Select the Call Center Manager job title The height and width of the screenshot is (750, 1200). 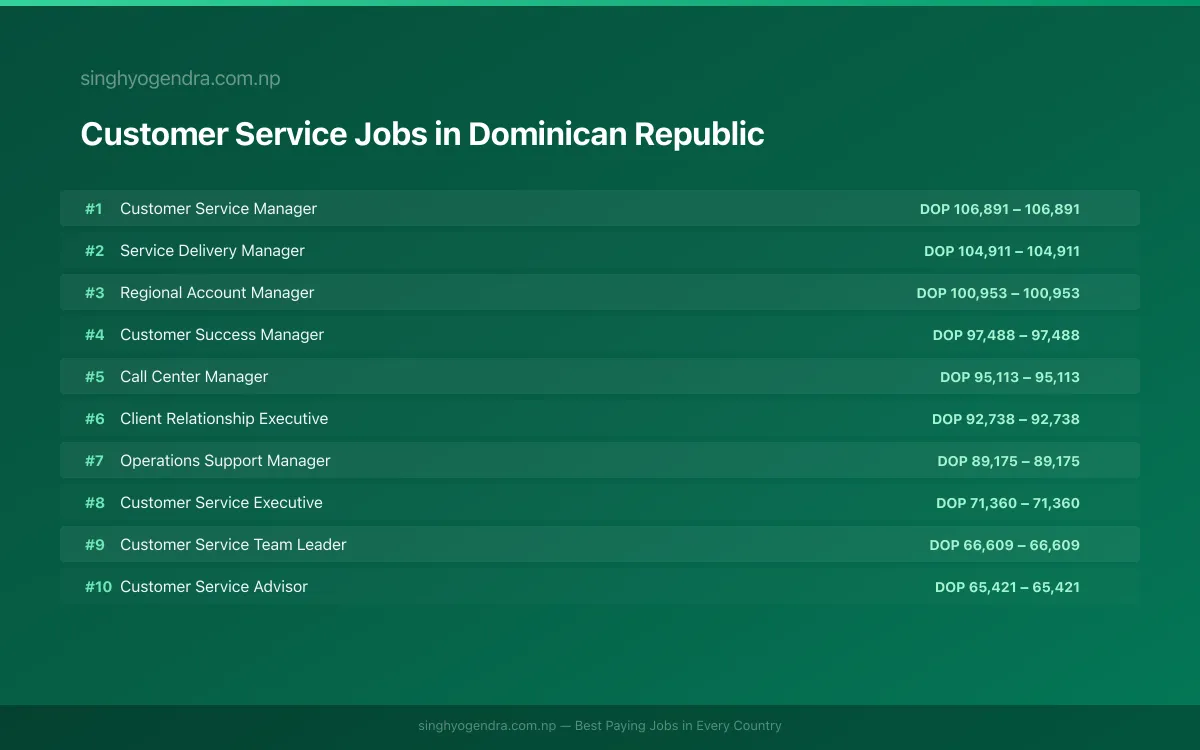coord(194,377)
